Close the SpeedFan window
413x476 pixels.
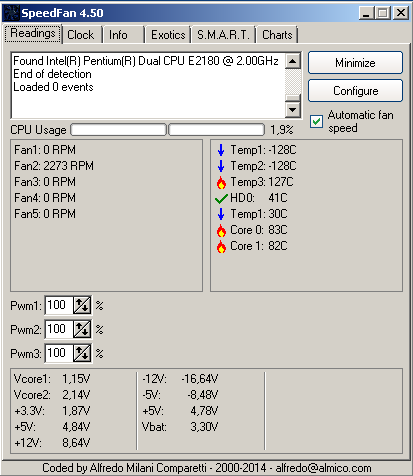401,13
